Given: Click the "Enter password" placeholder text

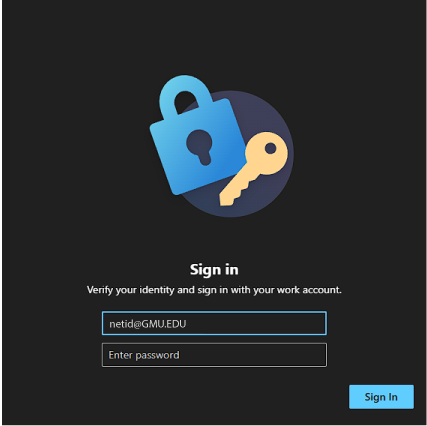Looking at the screenshot, I should [x=144, y=355].
